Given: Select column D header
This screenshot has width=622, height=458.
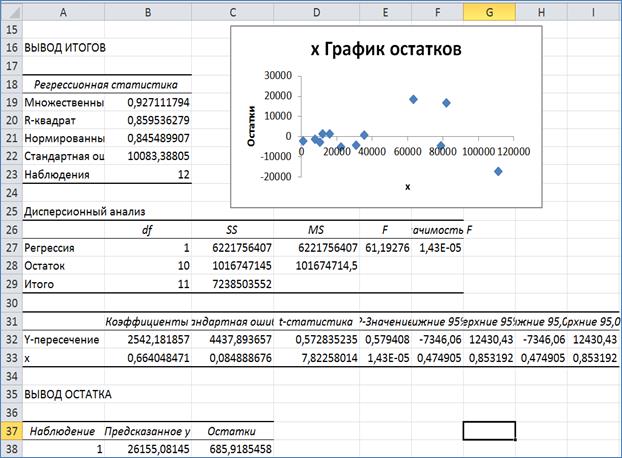Looking at the screenshot, I should point(316,11).
